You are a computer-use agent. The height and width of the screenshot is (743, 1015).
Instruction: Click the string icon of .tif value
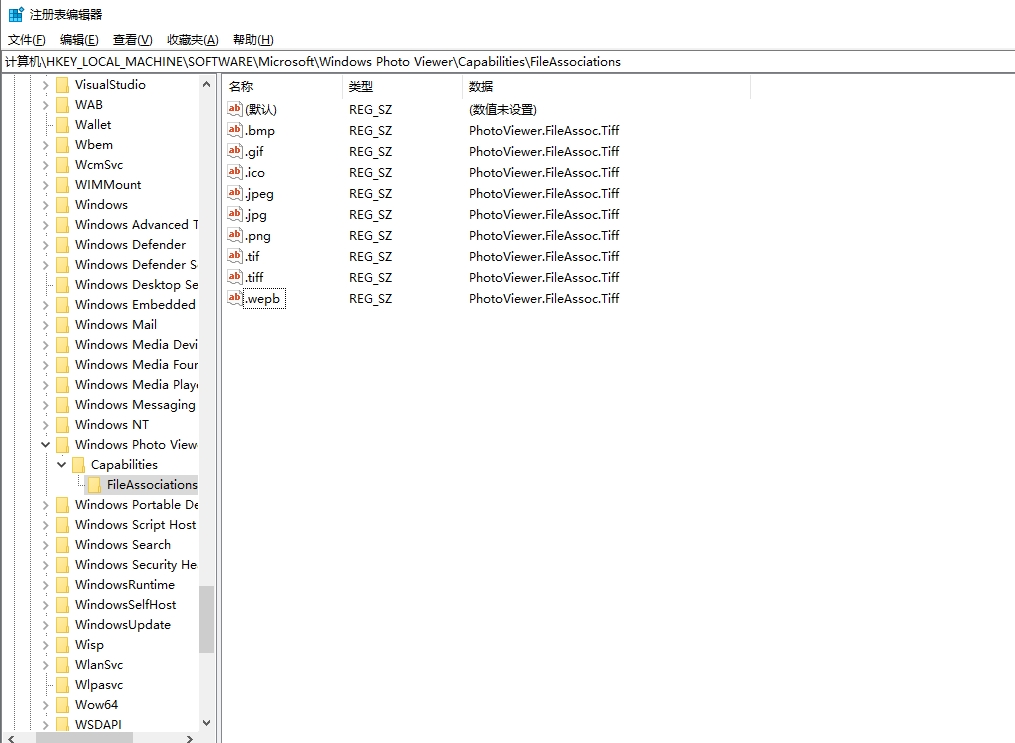[x=234, y=256]
